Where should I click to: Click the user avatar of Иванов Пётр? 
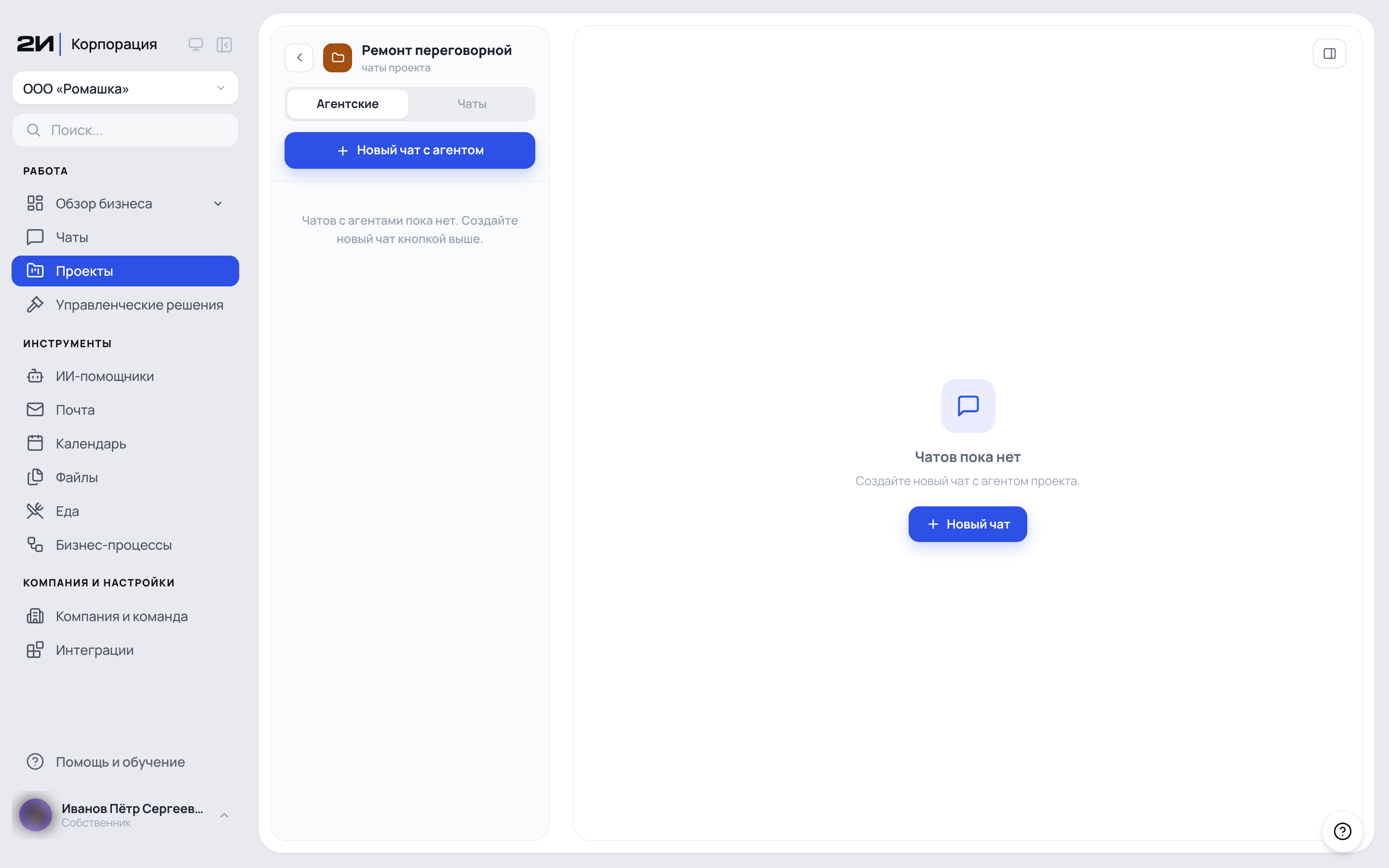(36, 814)
